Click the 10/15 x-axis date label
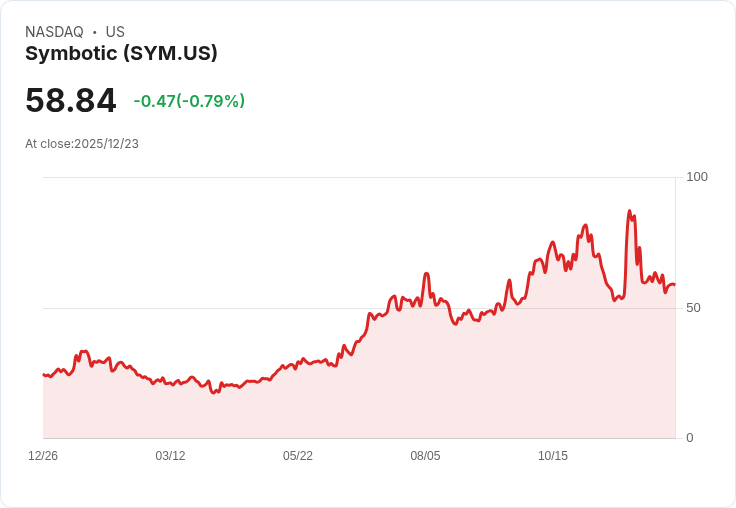Image resolution: width=736 pixels, height=508 pixels. [553, 456]
